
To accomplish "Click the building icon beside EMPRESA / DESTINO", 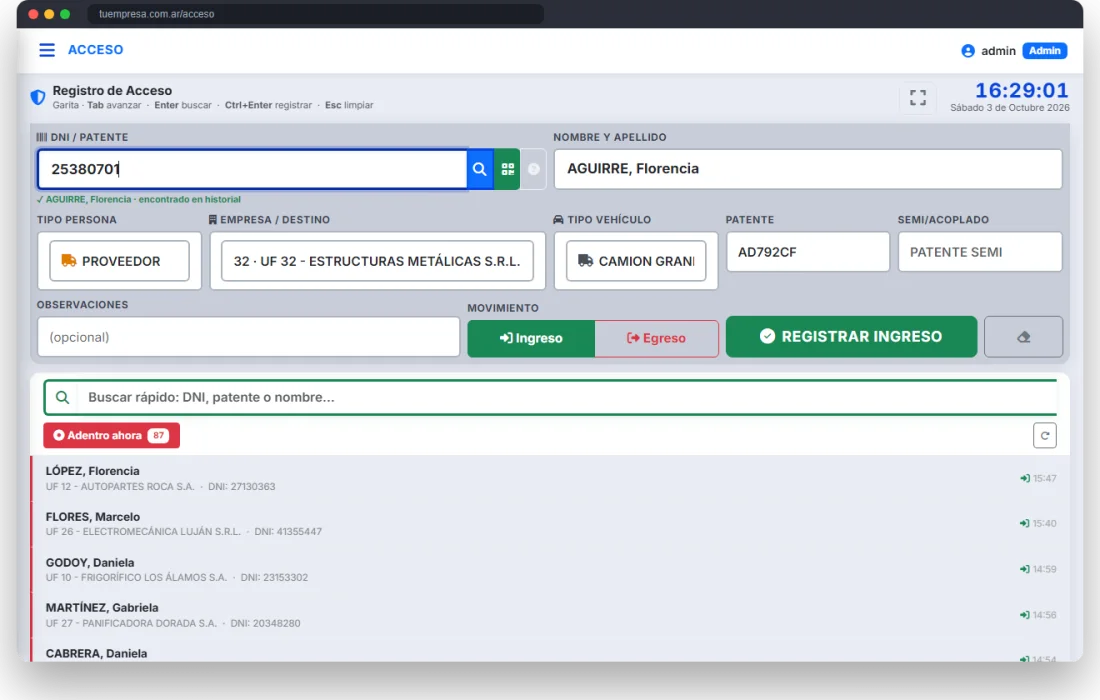I will pyautogui.click(x=213, y=220).
